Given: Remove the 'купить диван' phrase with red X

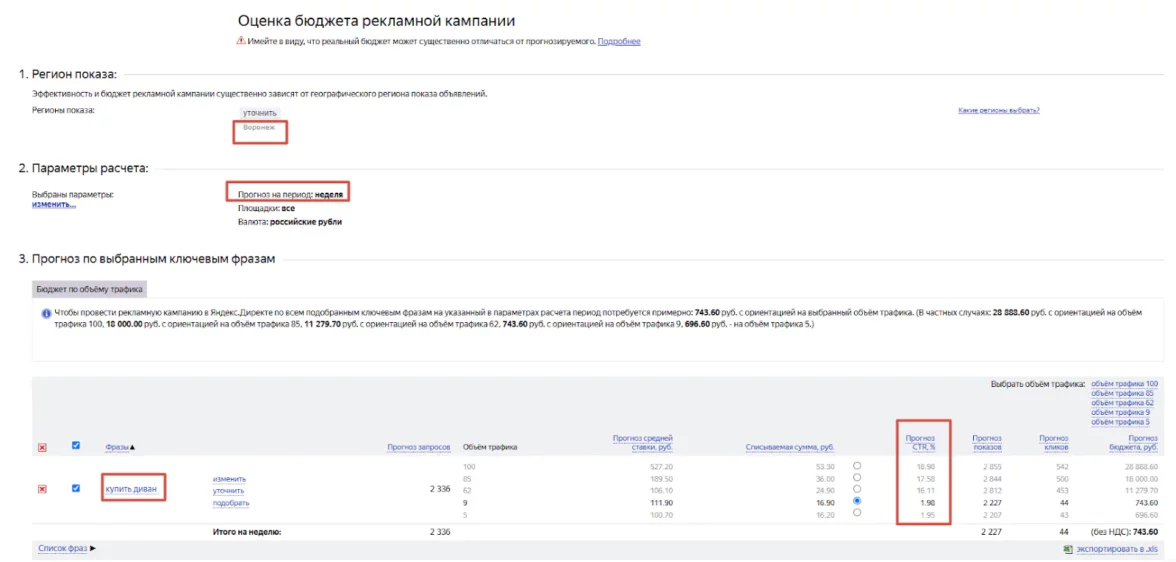Looking at the screenshot, I should pyautogui.click(x=42, y=489).
